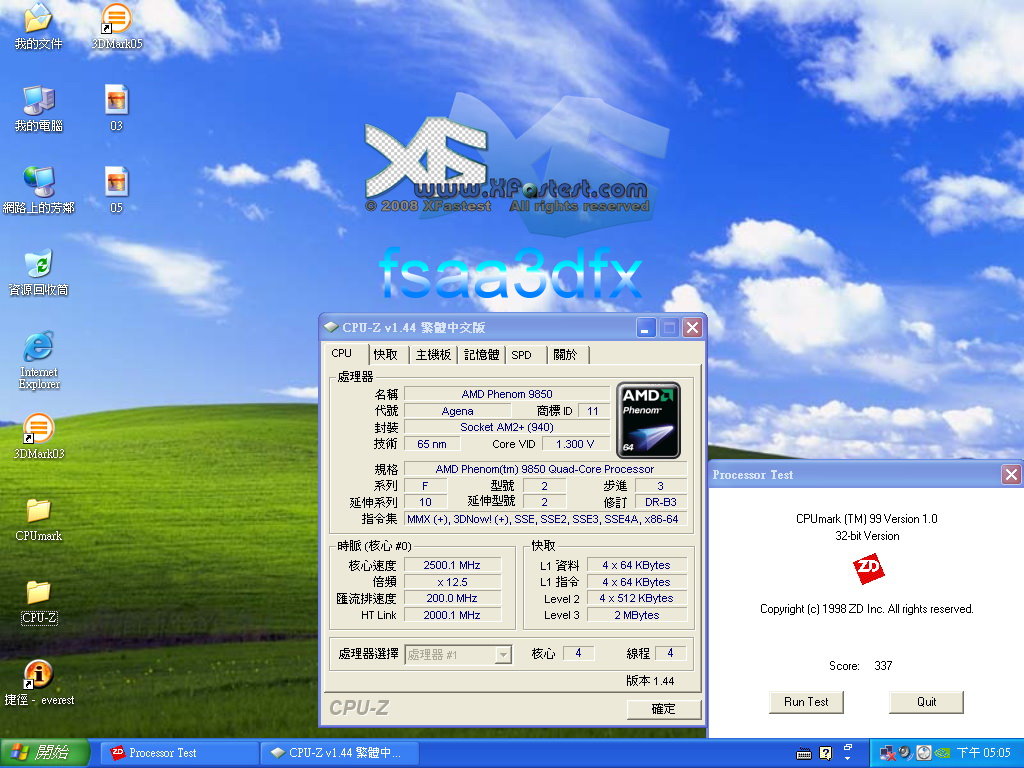
Task: Confirm CPU-Z with the 確定 button
Action: (663, 709)
